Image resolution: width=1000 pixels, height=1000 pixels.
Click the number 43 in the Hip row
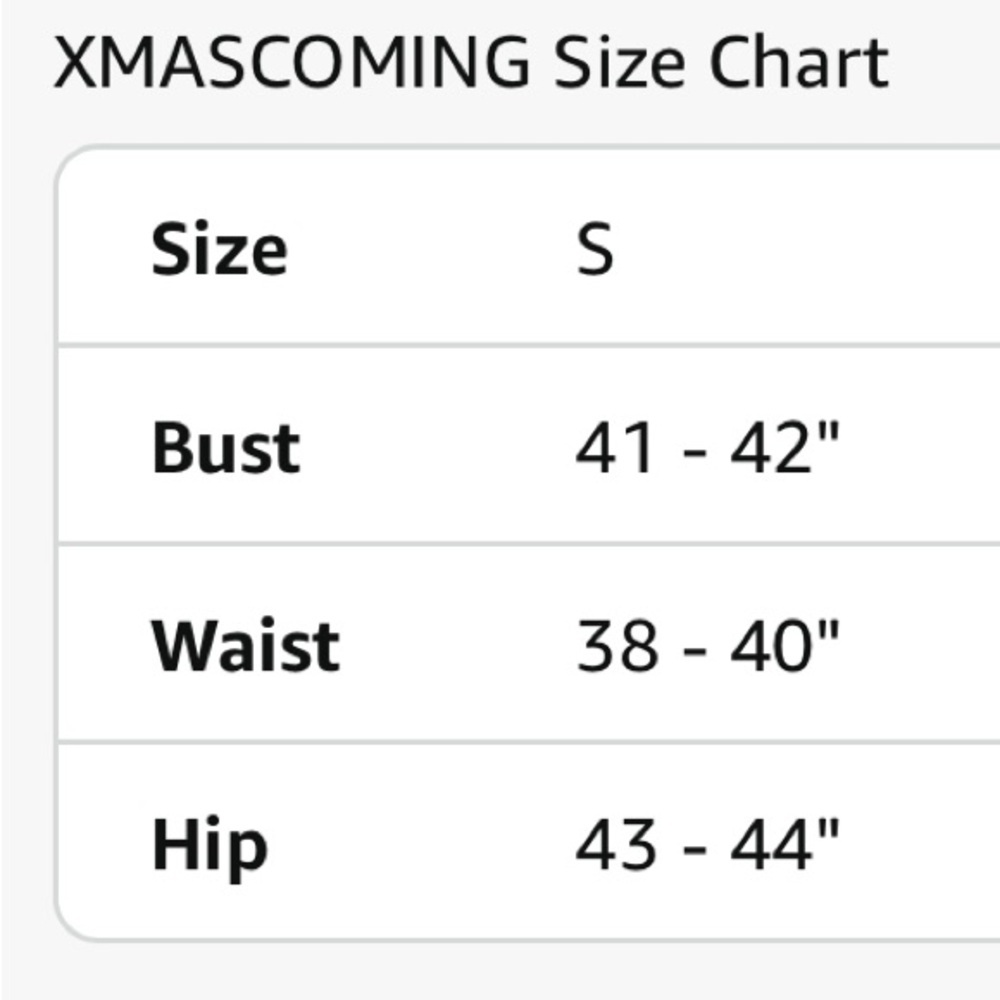tap(617, 846)
